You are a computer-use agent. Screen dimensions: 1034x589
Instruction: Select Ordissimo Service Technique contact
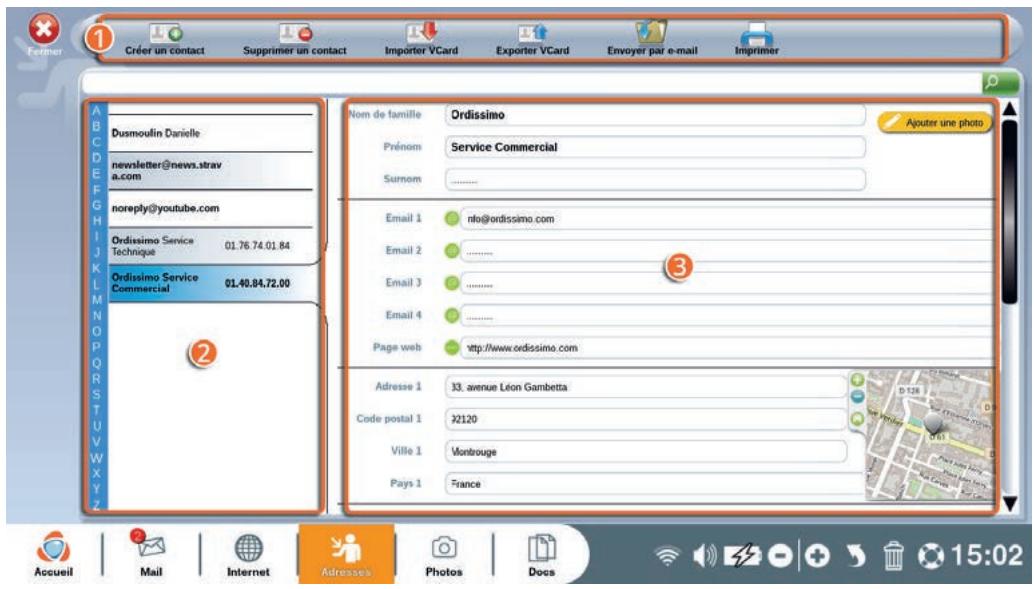210,246
